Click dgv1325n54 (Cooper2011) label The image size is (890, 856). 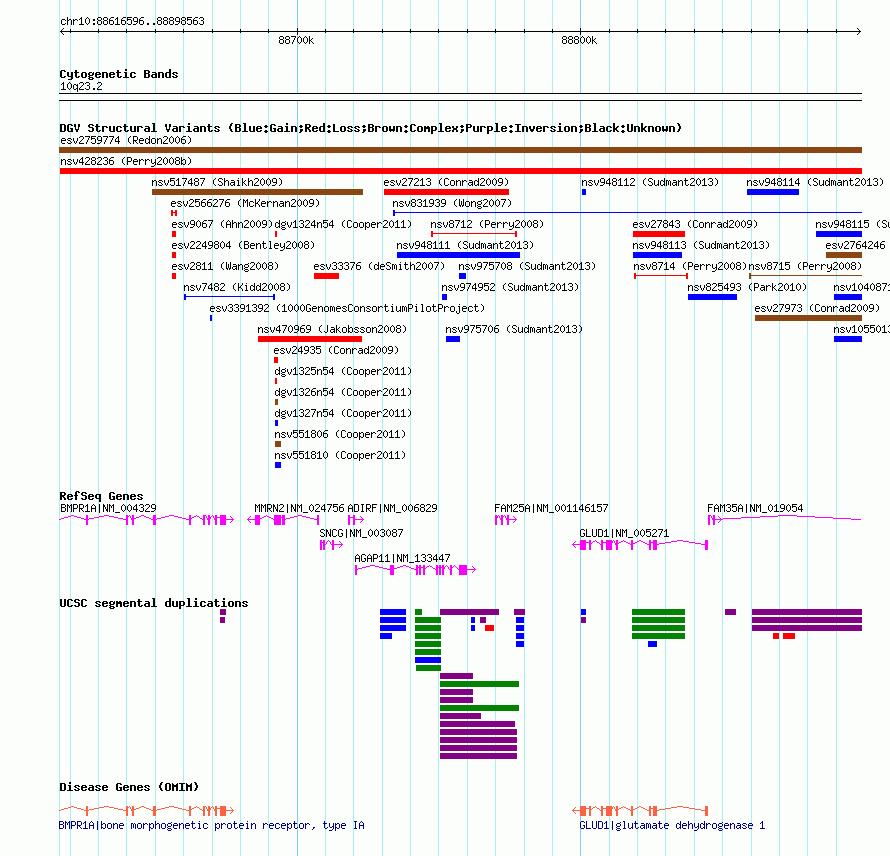[x=343, y=371]
